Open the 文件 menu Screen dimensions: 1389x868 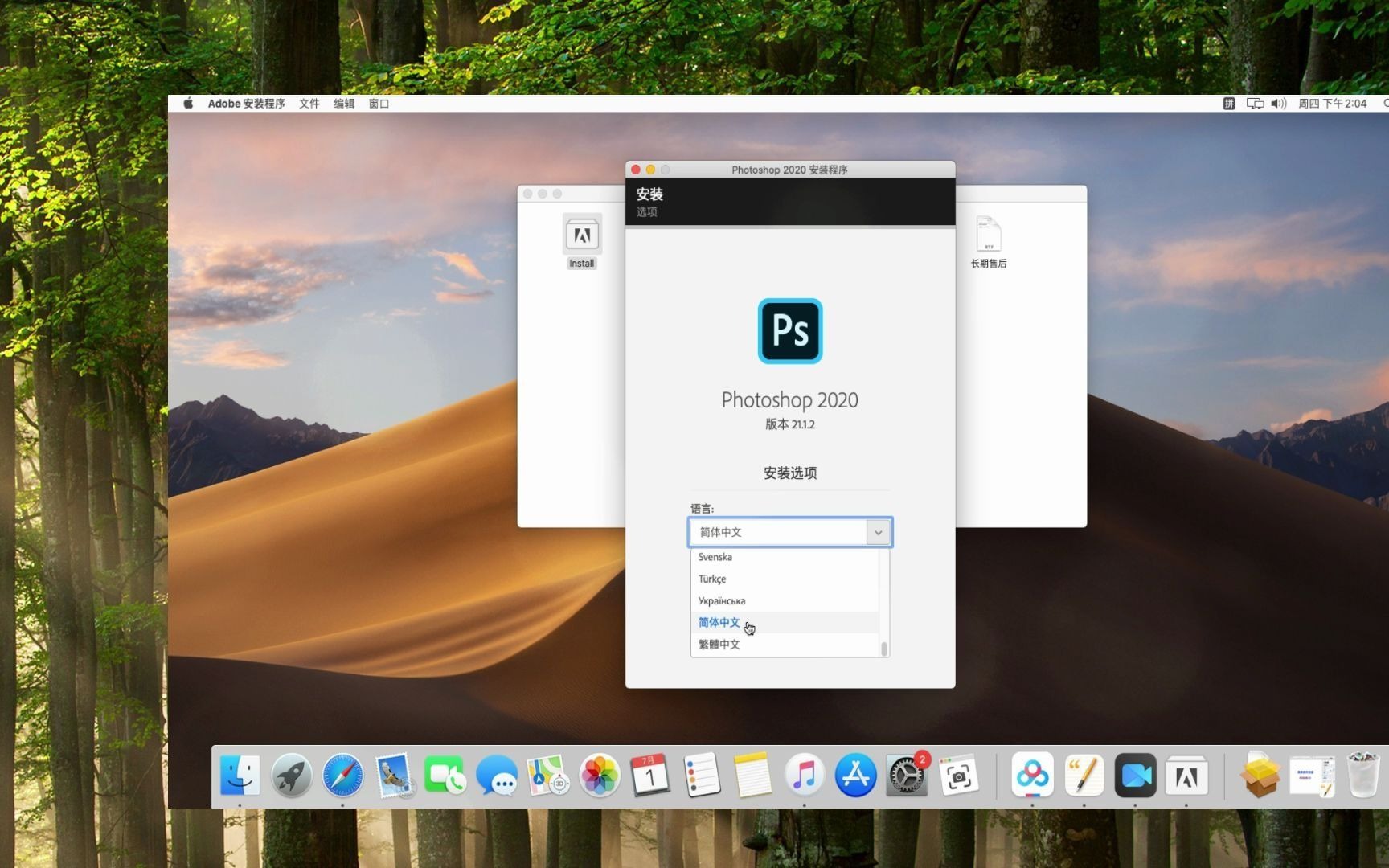click(x=309, y=104)
